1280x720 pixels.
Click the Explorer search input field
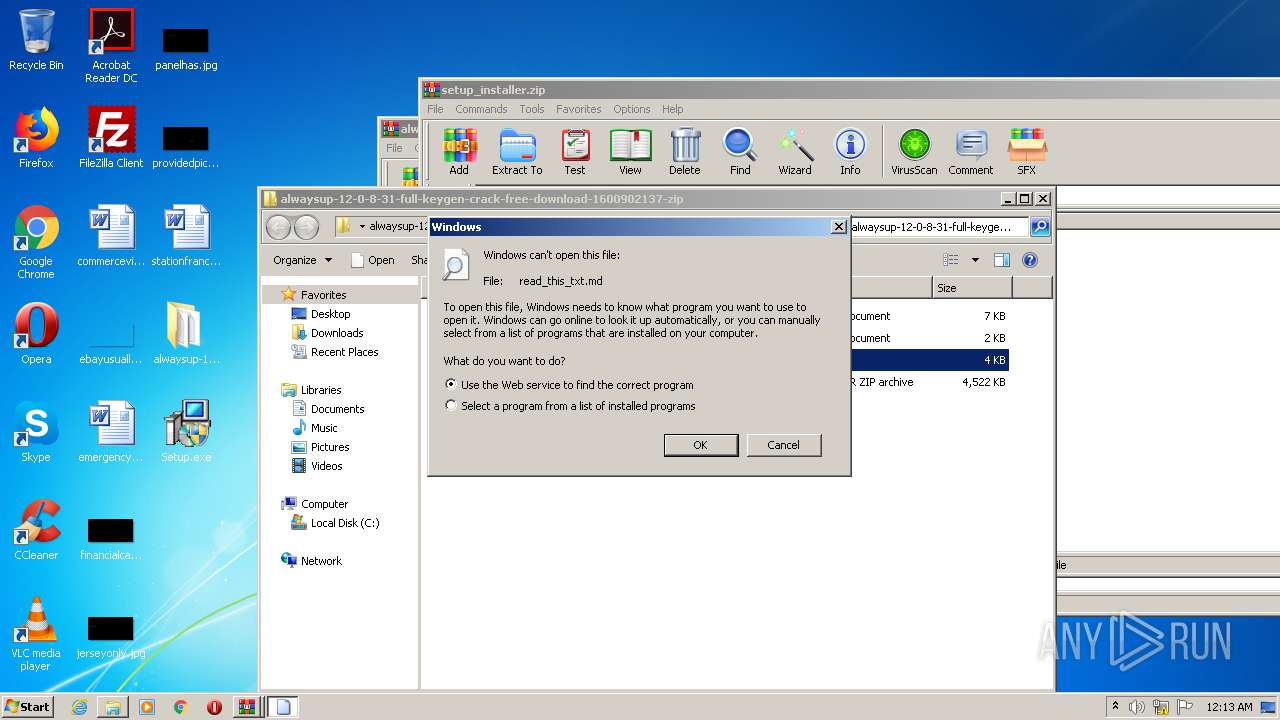(937, 227)
